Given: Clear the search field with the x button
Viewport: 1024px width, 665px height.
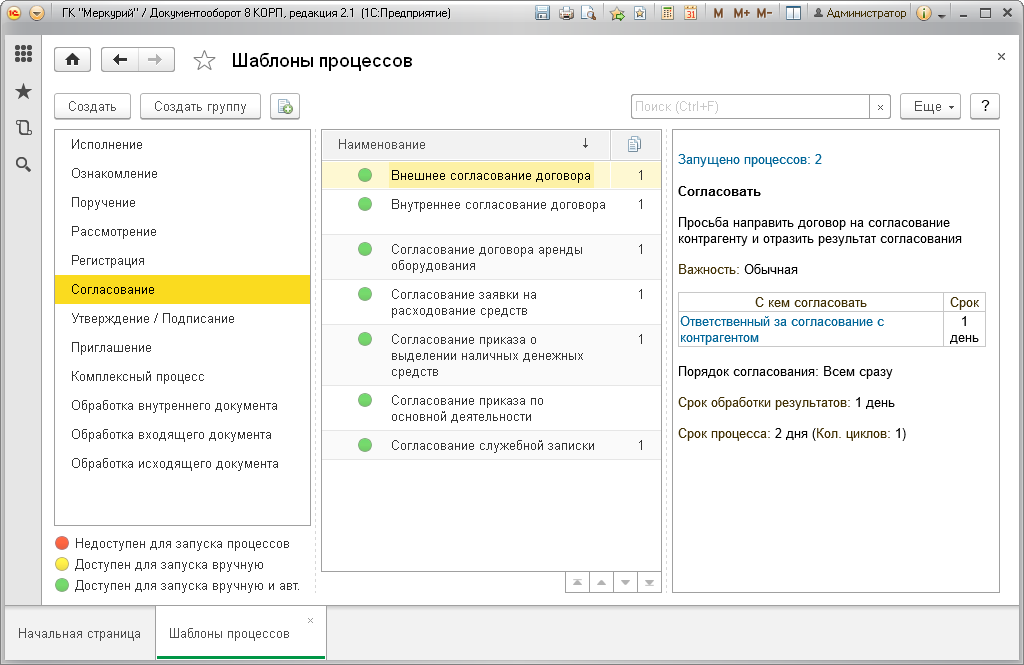Looking at the screenshot, I should point(880,107).
